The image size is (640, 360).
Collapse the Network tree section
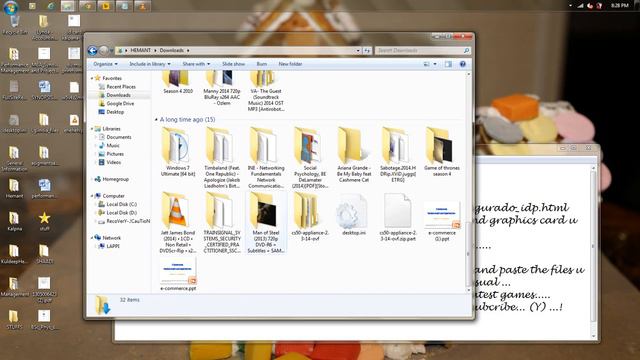pos(92,238)
